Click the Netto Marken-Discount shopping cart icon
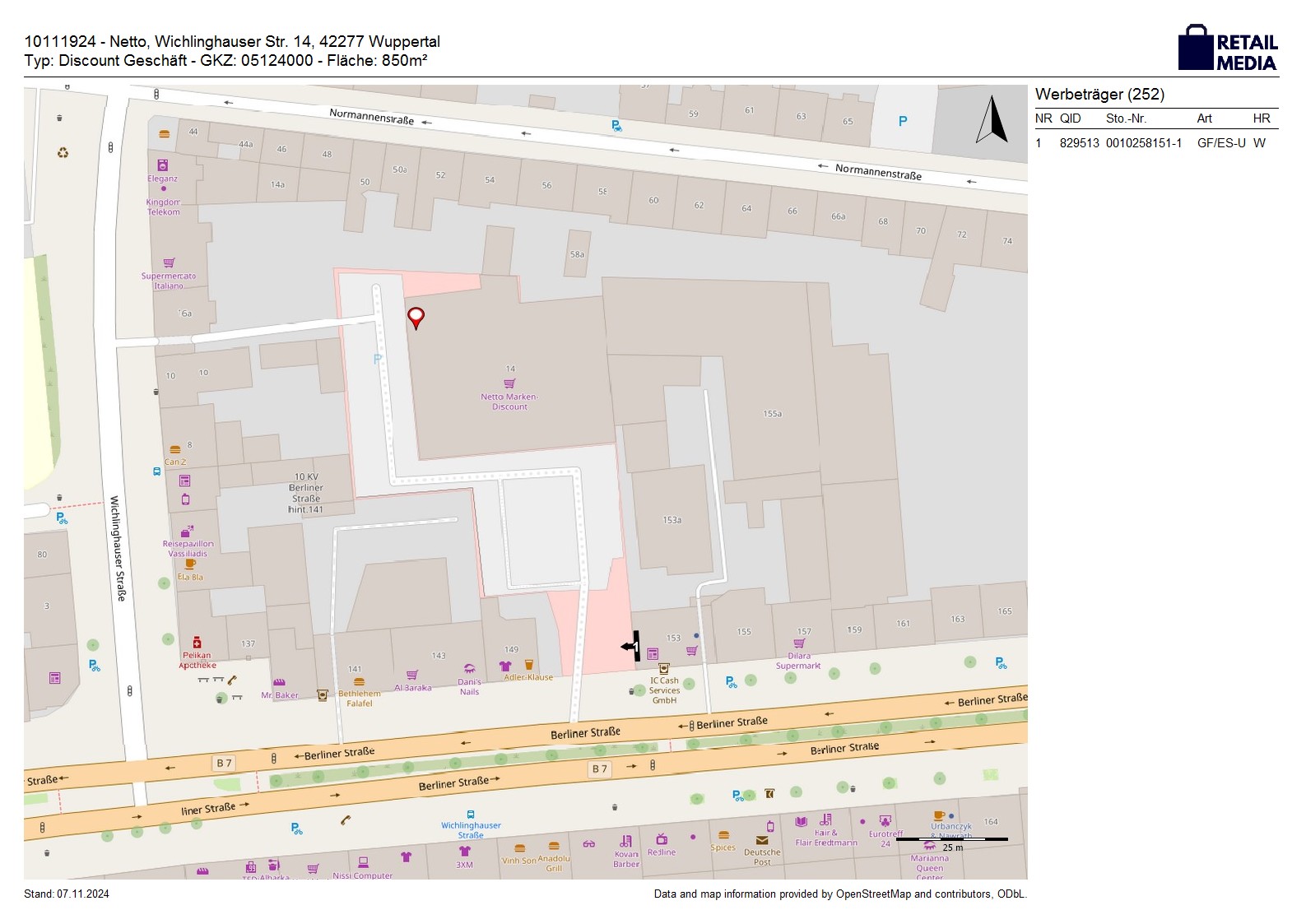Image resolution: width=1306 pixels, height=924 pixels. [x=509, y=383]
